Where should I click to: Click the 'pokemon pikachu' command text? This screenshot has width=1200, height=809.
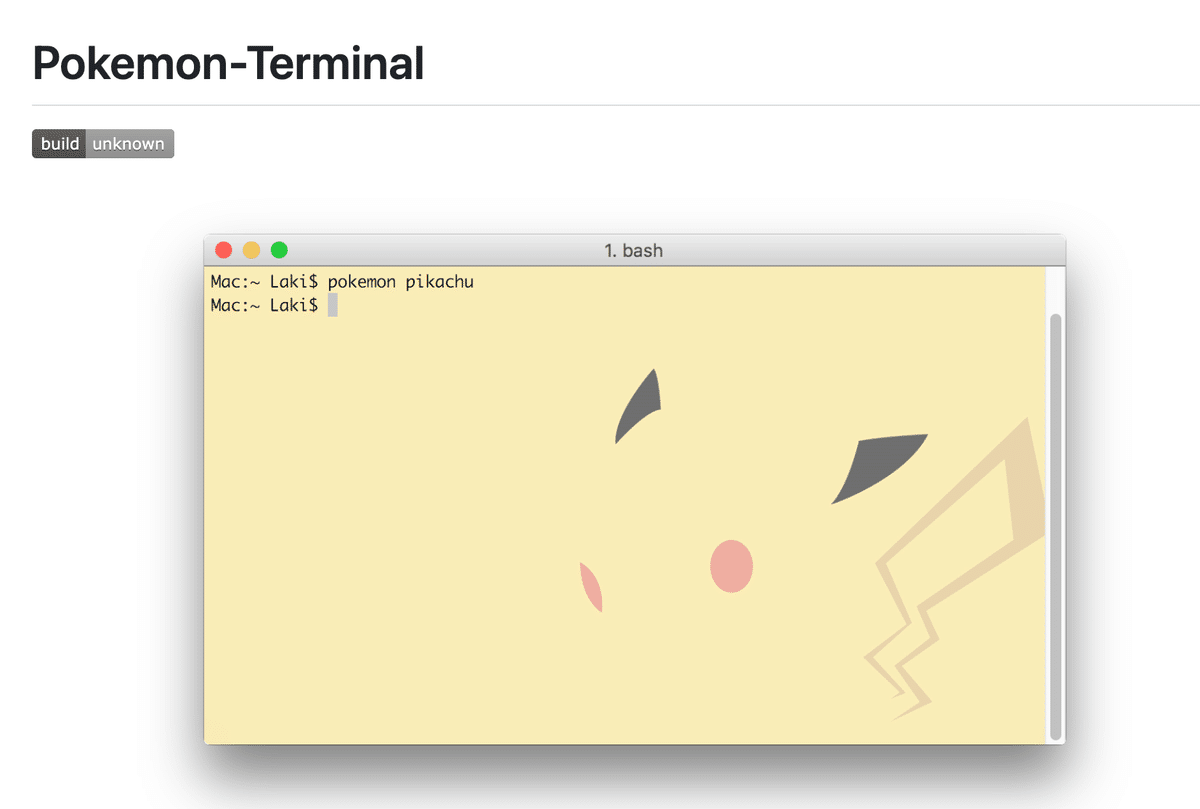400,282
